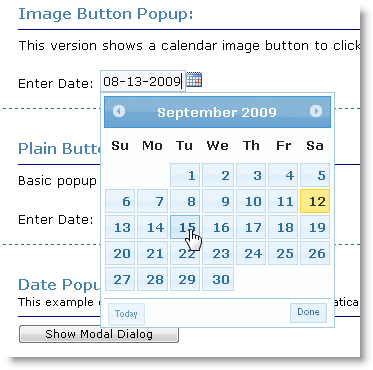Select day 19 on Saturday column
373x370 pixels.
point(315,227)
